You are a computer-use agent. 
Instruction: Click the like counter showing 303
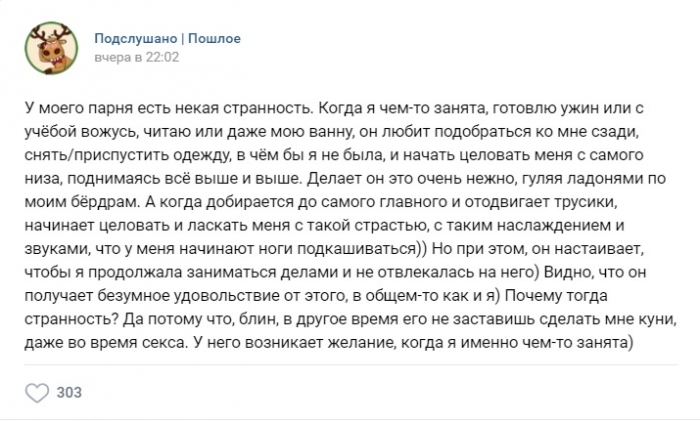click(69, 392)
